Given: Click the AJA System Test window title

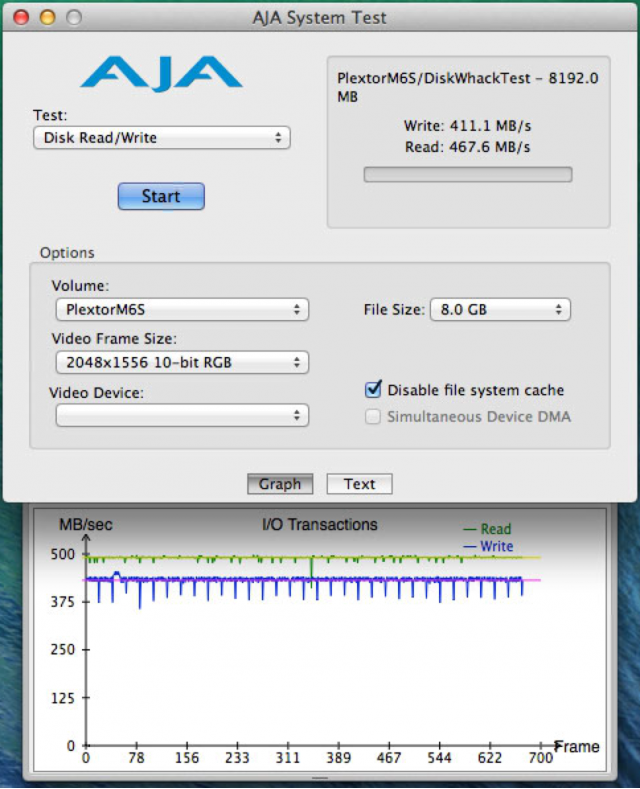Looking at the screenshot, I should [x=319, y=18].
